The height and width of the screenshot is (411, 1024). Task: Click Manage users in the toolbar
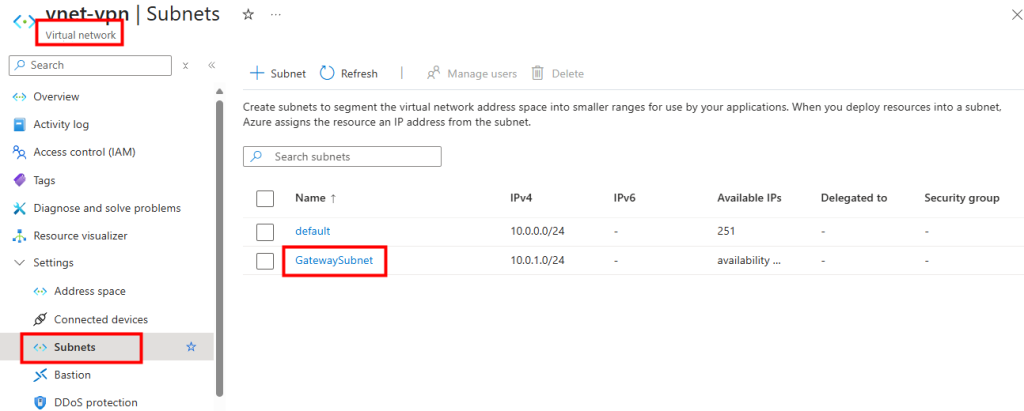point(482,74)
